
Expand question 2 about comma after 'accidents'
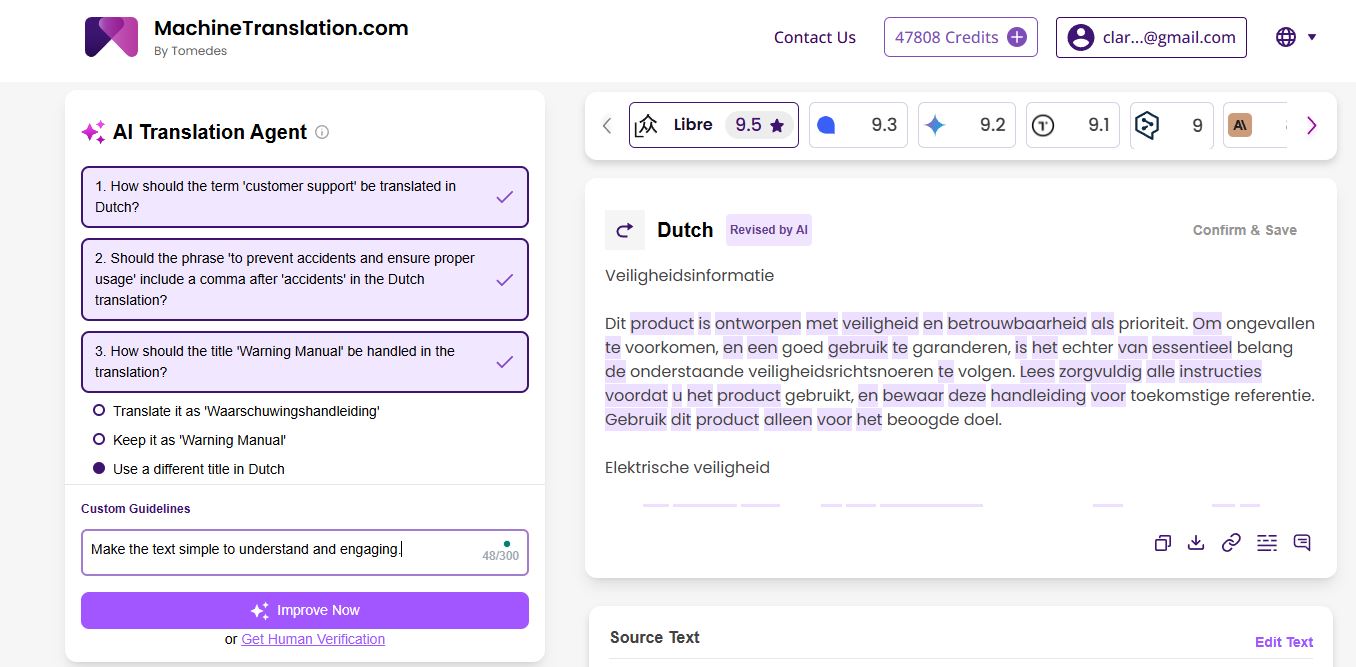point(304,279)
